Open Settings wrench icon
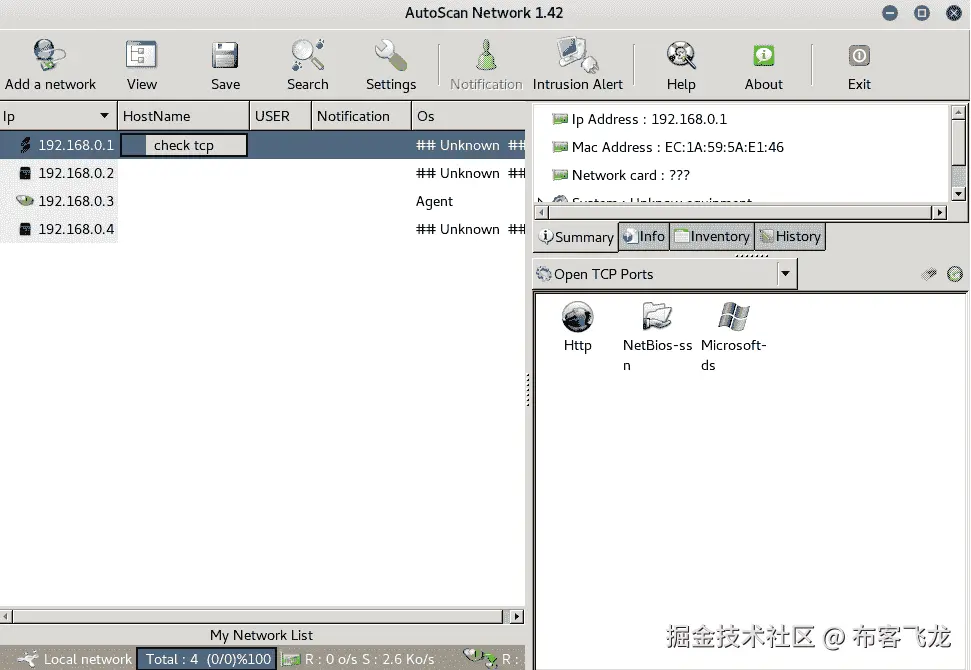Screen dimensions: 971x670 click(x=391, y=55)
